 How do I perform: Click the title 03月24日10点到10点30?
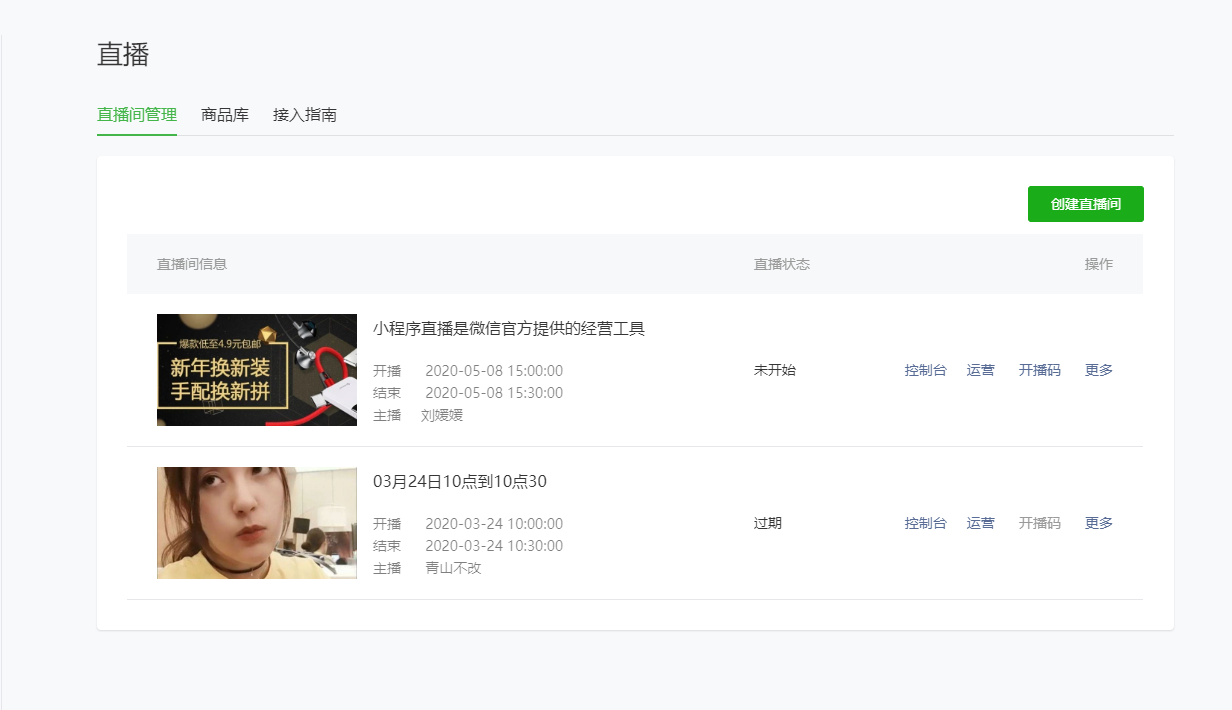point(459,482)
